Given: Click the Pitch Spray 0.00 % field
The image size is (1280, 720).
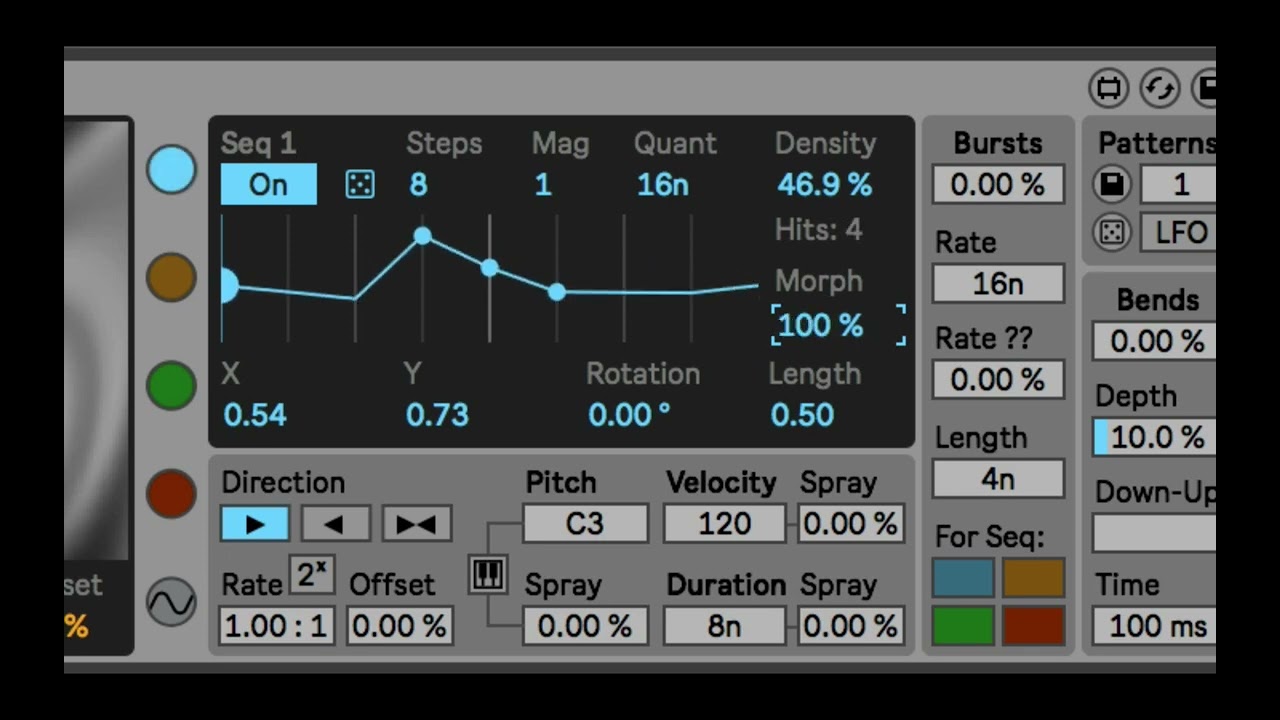Looking at the screenshot, I should [586, 626].
